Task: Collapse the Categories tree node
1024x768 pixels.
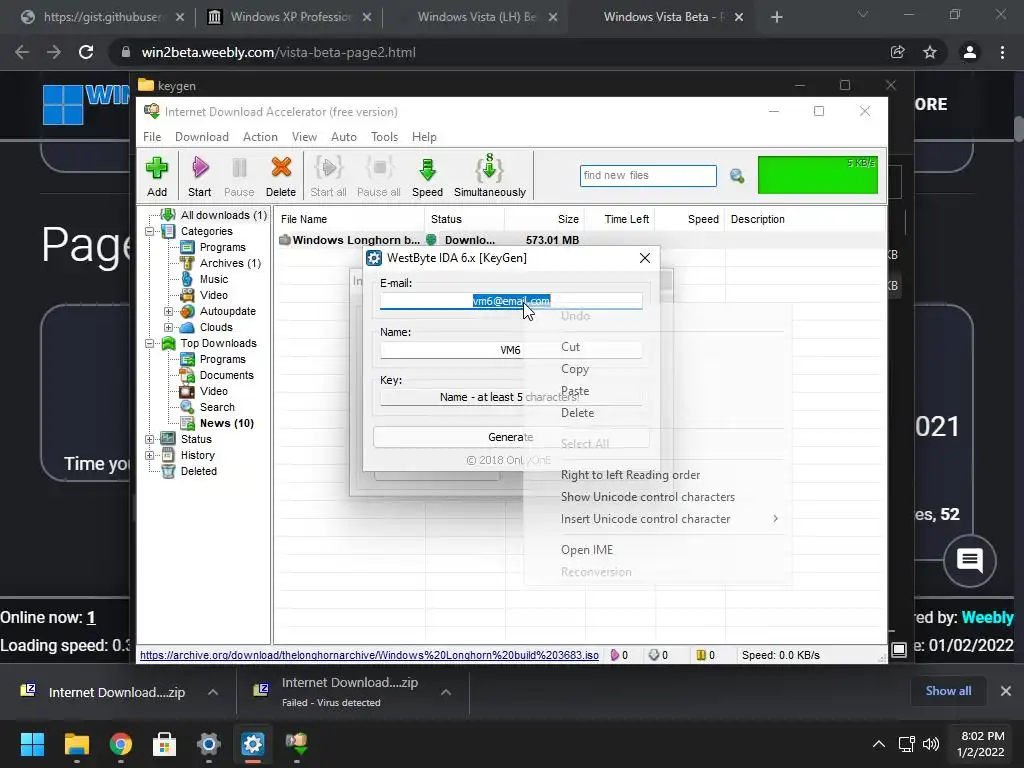Action: 150,231
